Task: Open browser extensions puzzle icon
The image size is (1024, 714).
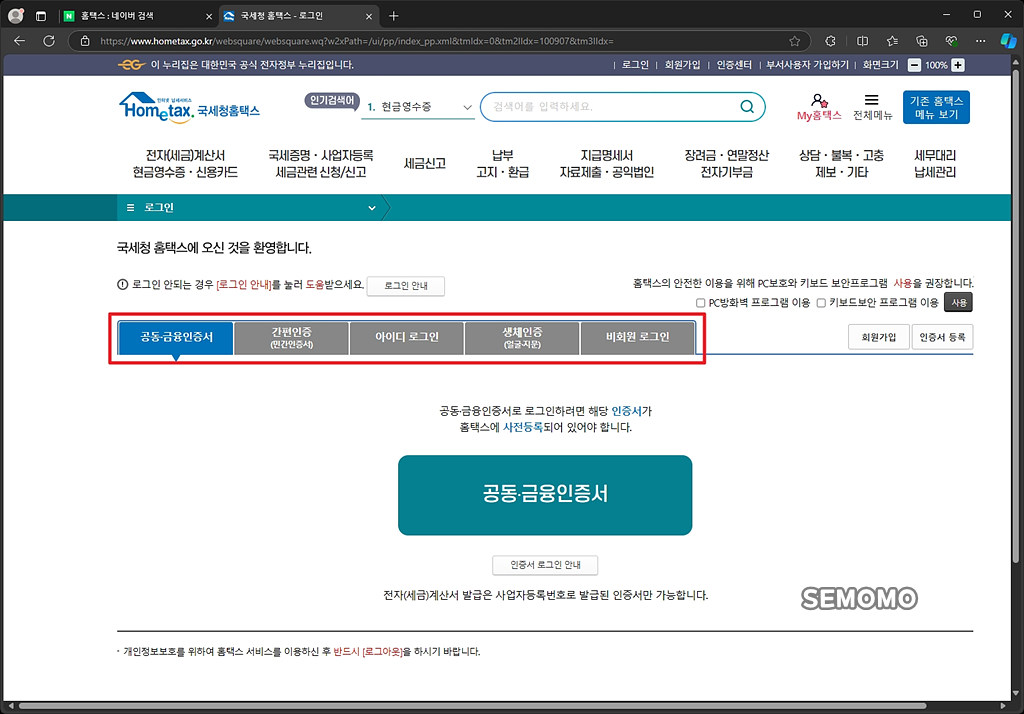Action: pyautogui.click(x=830, y=41)
